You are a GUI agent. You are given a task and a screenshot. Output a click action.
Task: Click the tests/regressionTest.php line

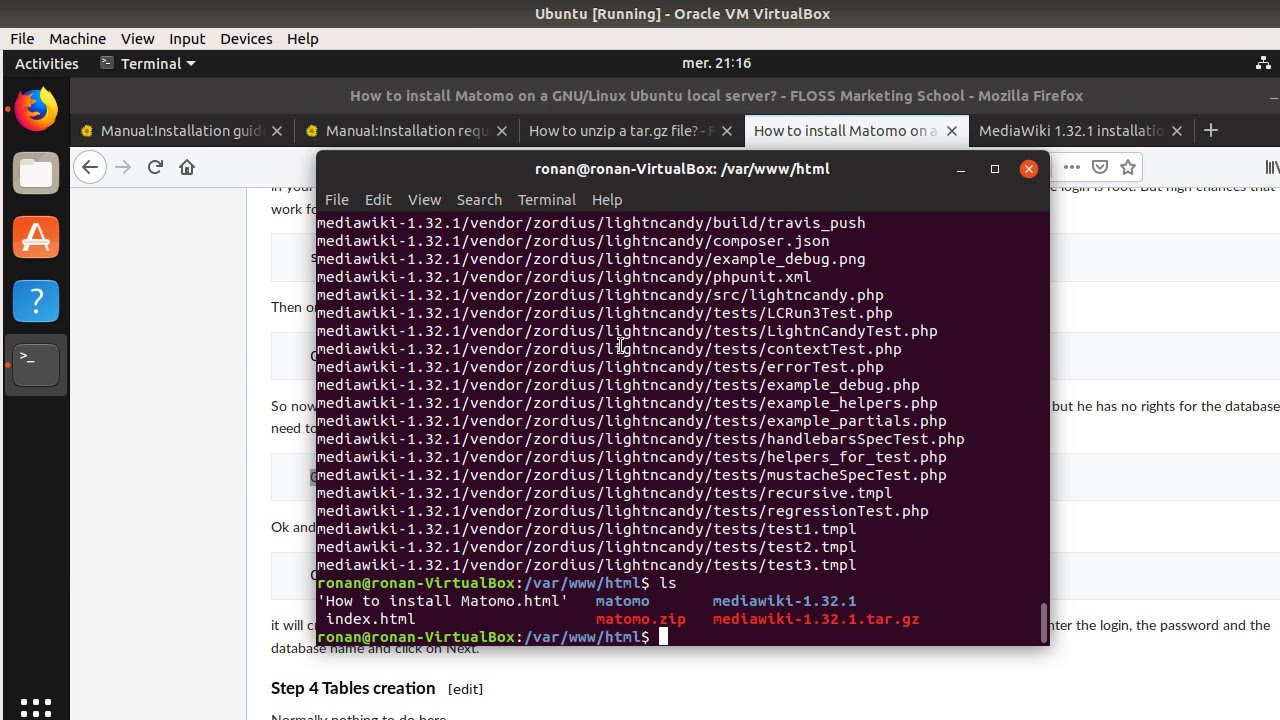pyautogui.click(x=623, y=511)
